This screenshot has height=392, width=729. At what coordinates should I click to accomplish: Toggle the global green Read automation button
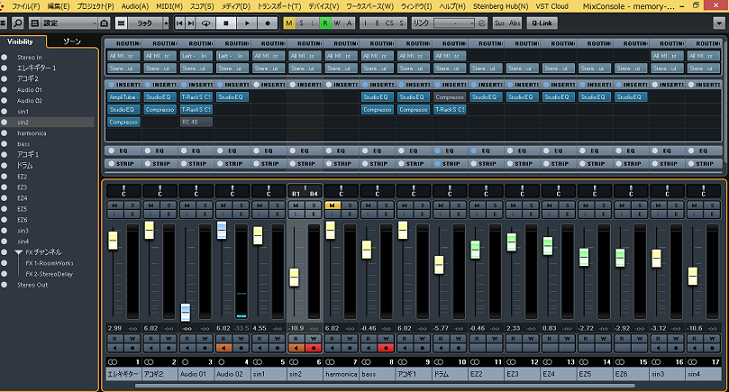(325, 23)
